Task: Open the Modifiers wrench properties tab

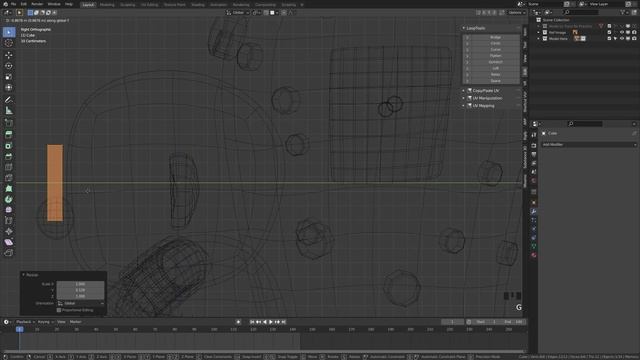Action: point(533,211)
